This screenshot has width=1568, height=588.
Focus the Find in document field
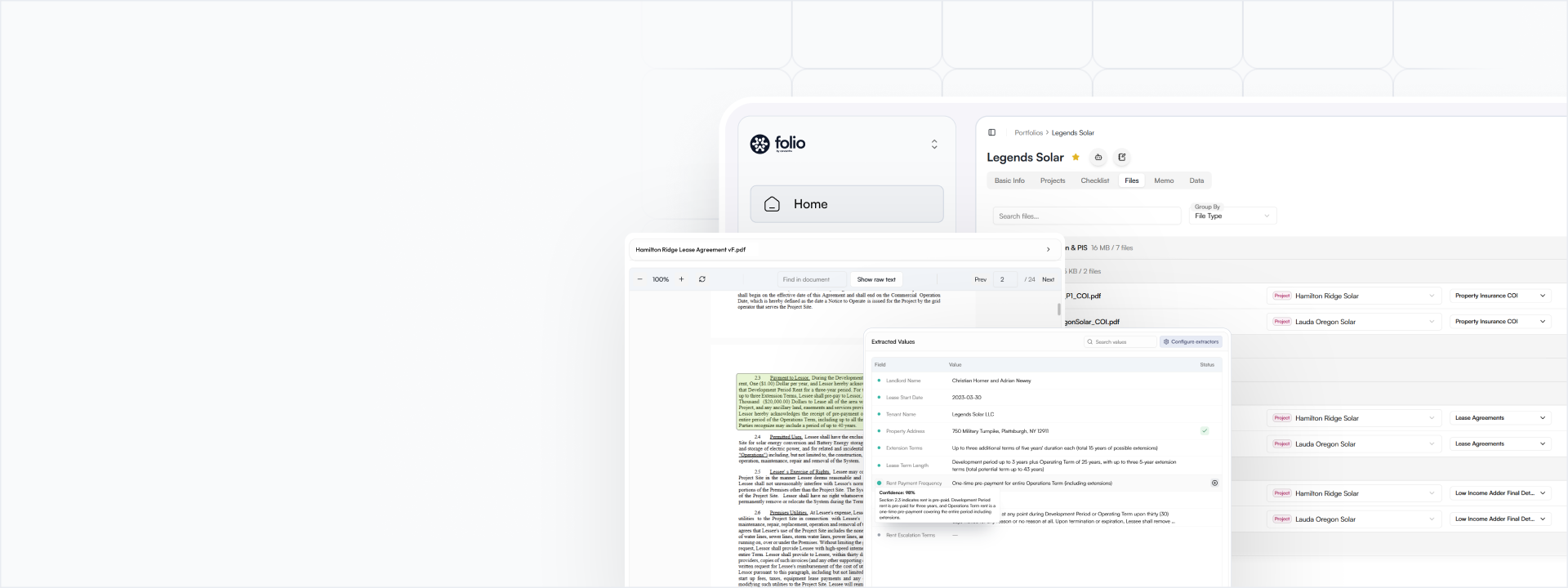click(811, 279)
